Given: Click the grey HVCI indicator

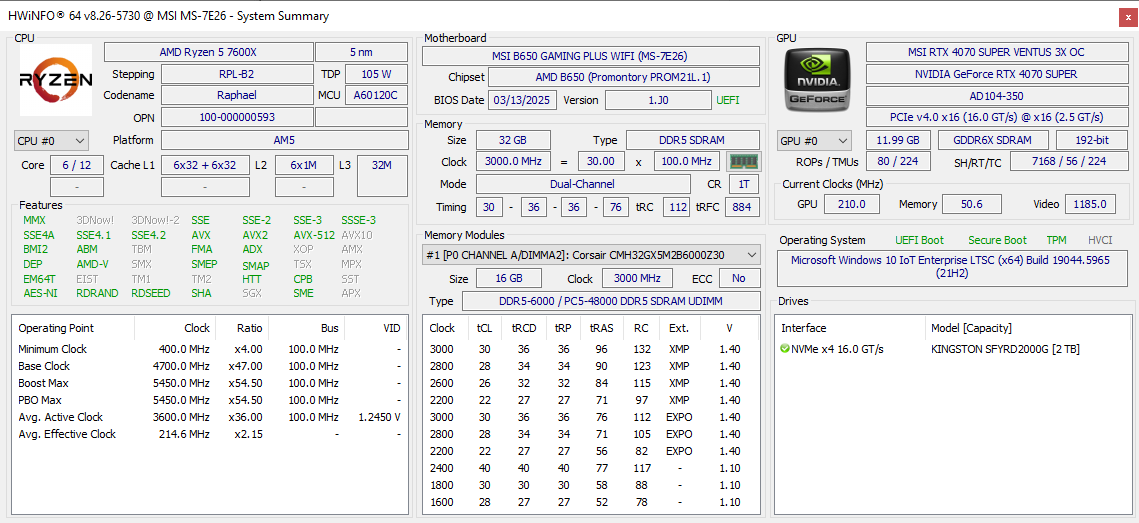Looking at the screenshot, I should [1100, 240].
